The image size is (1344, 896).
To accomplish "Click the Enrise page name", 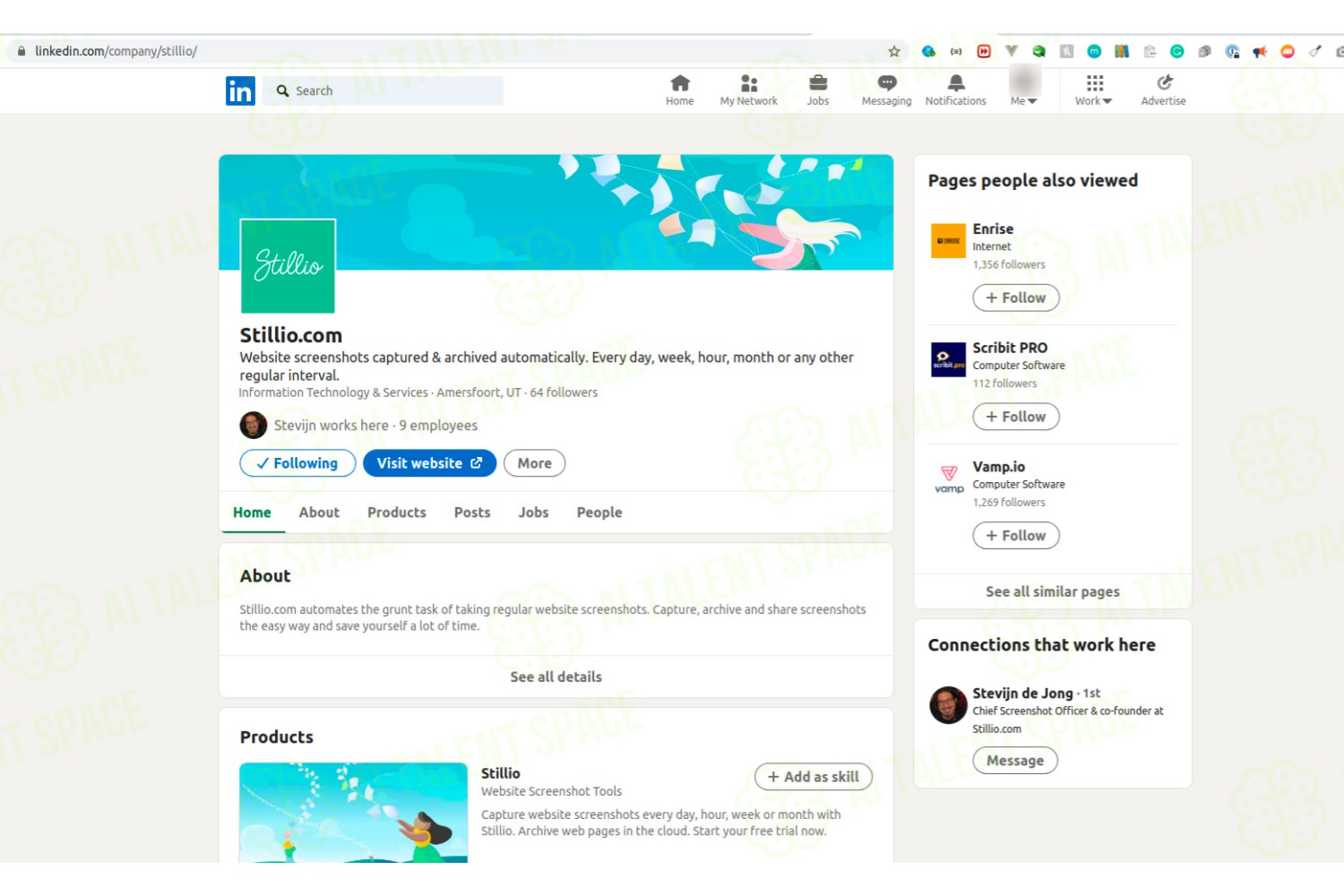I will point(993,229).
